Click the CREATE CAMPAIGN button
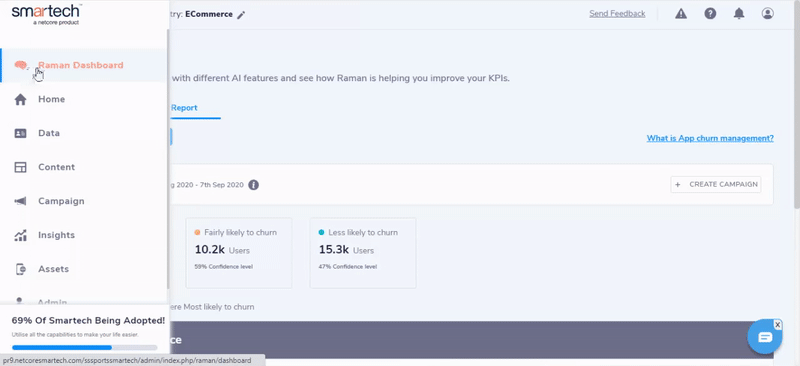Image resolution: width=800 pixels, height=366 pixels. click(x=716, y=184)
